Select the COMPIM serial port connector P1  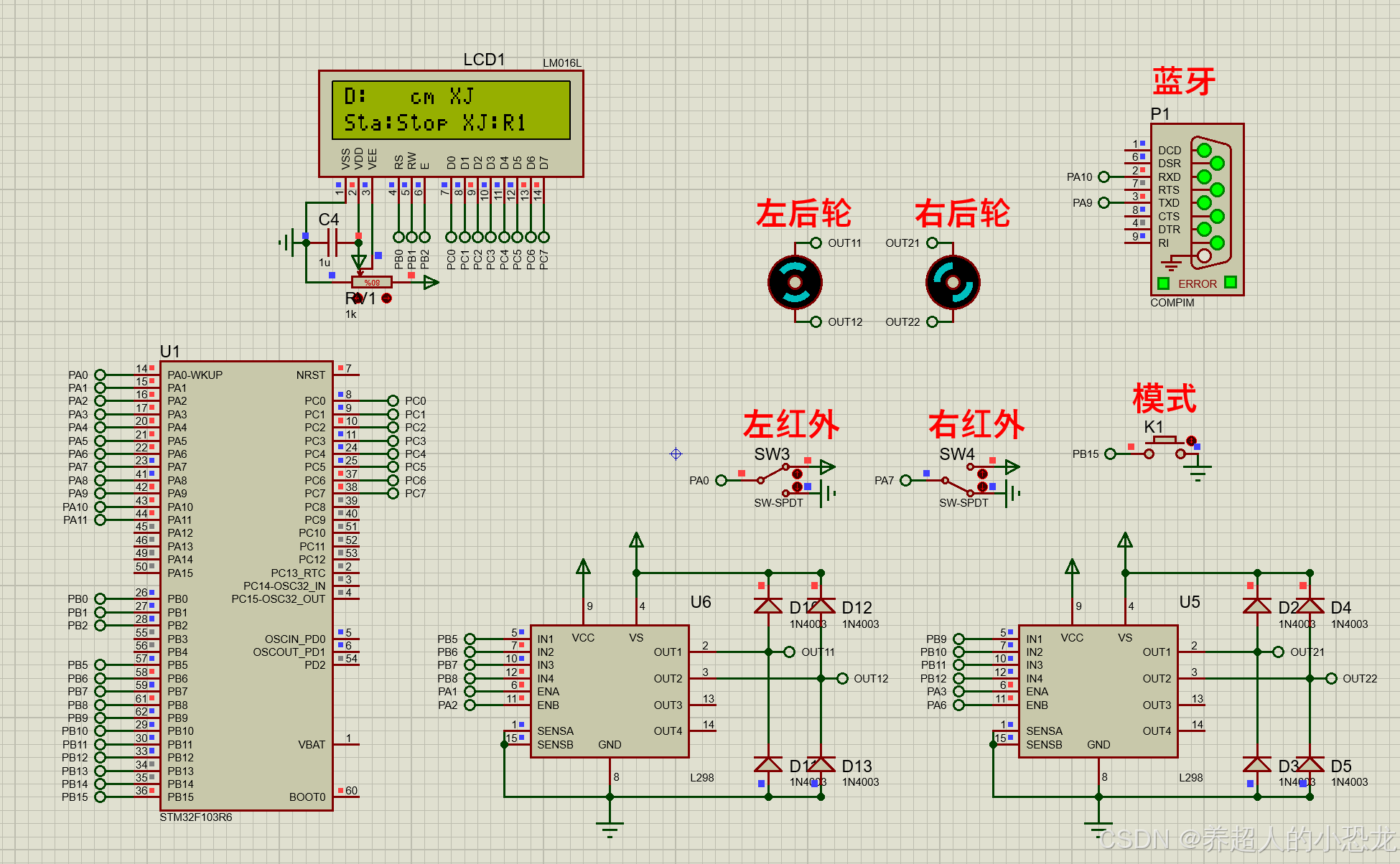1197,208
